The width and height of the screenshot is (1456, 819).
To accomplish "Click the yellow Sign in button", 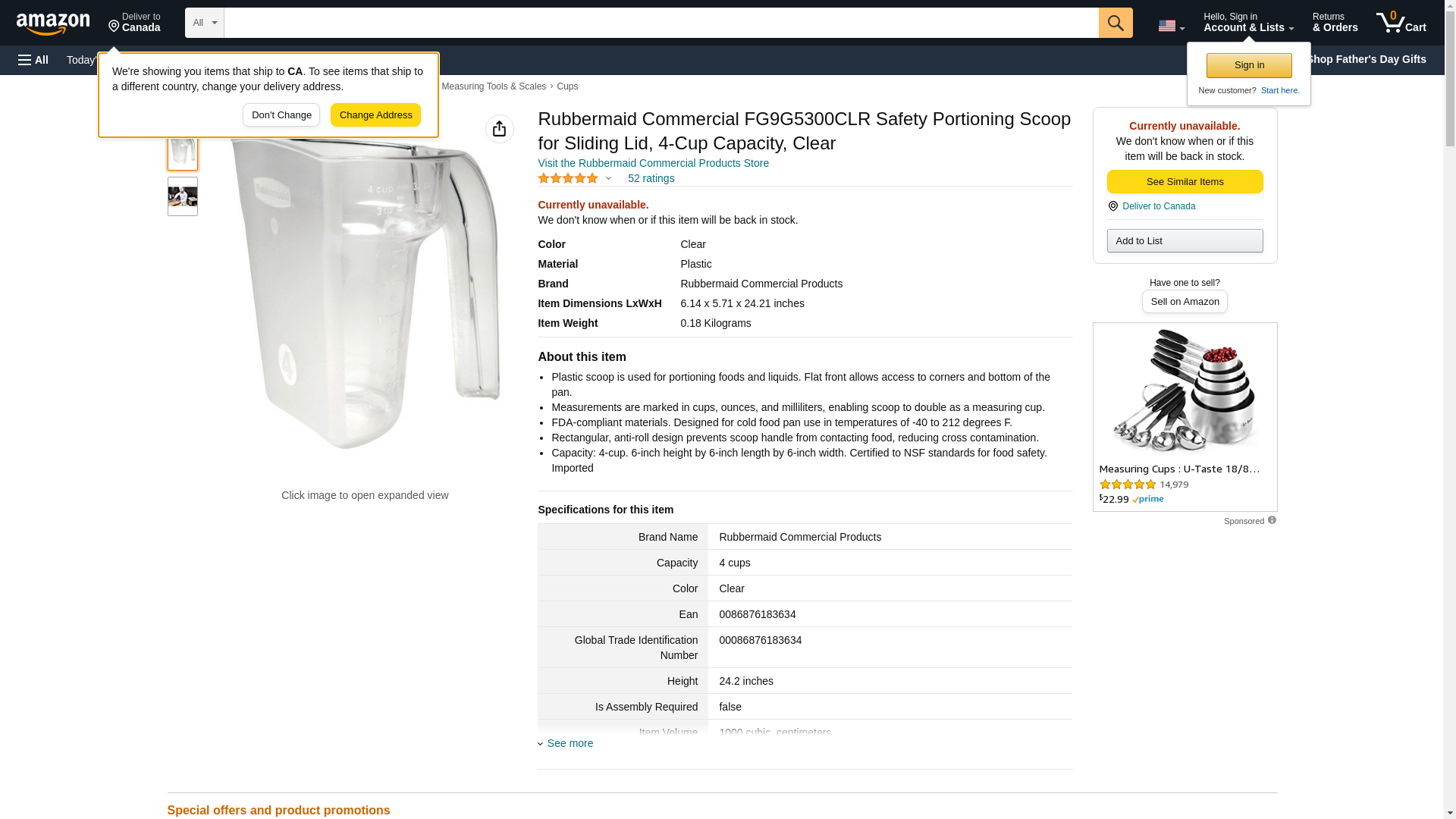I will [x=1249, y=65].
